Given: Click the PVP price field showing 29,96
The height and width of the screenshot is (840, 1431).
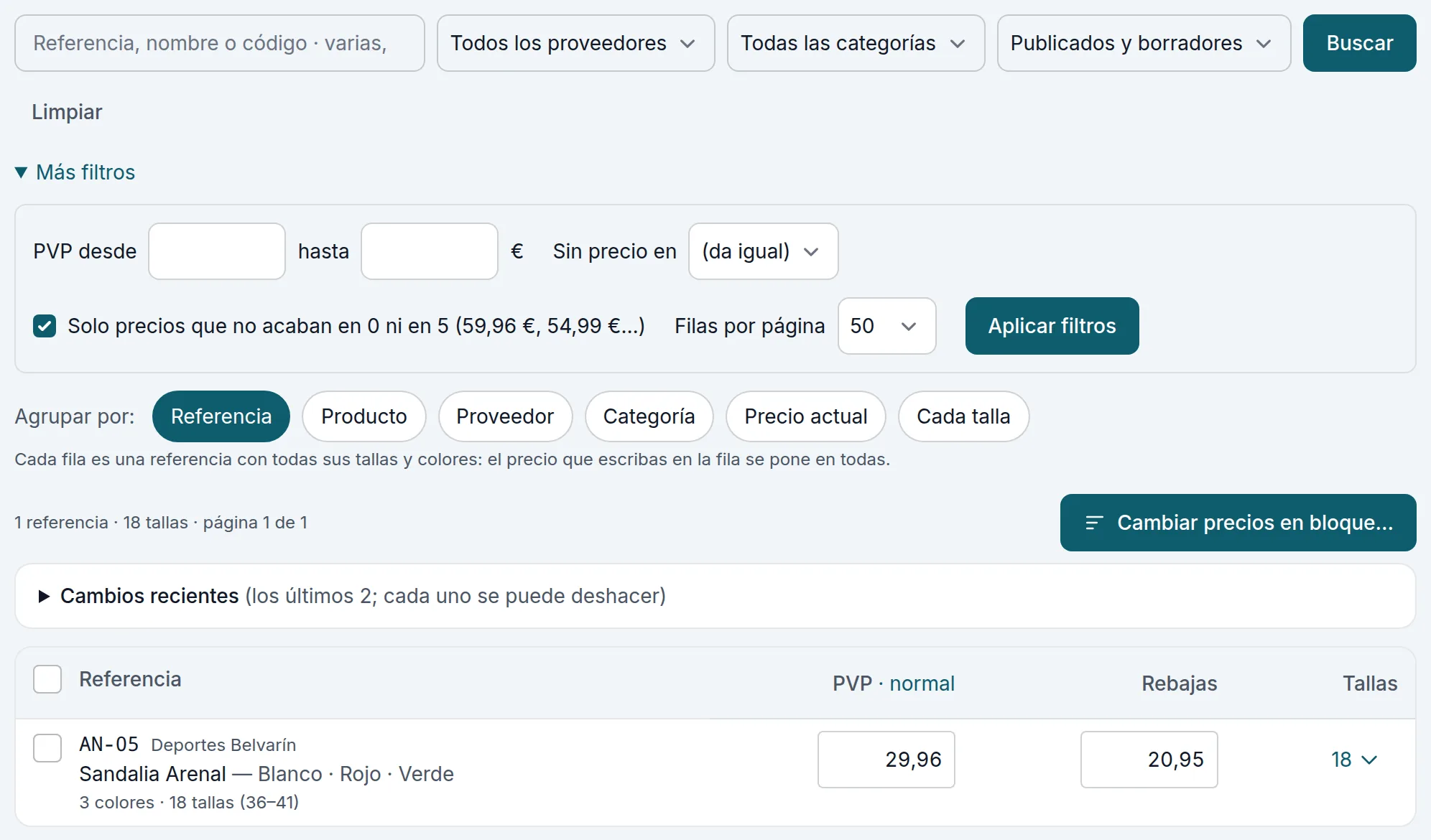Looking at the screenshot, I should pos(886,760).
